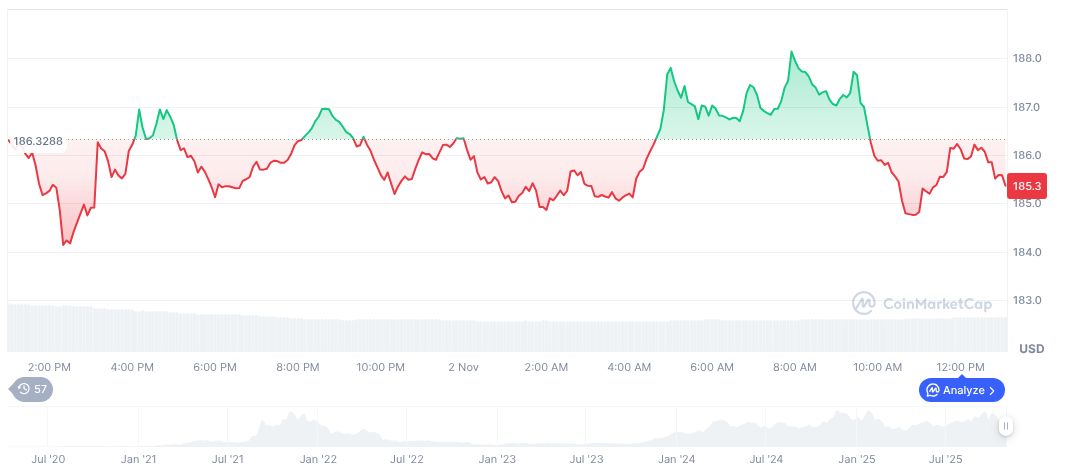Screen dimensions: 1072x470
Task: Click the red 185.3 current price tag
Action: click(1027, 186)
